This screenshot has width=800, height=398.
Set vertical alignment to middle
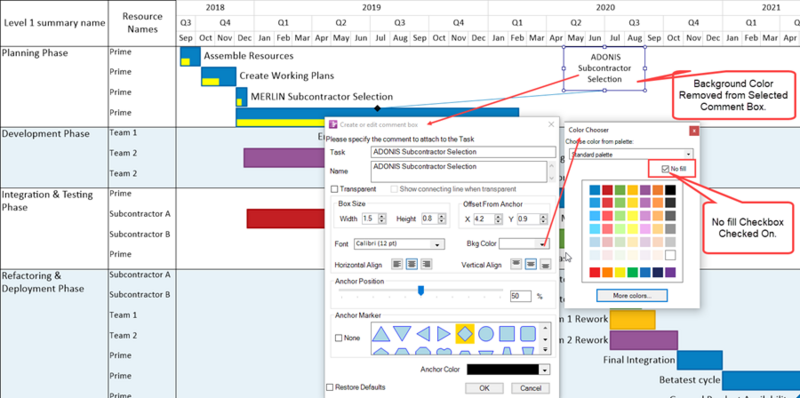[x=531, y=264]
